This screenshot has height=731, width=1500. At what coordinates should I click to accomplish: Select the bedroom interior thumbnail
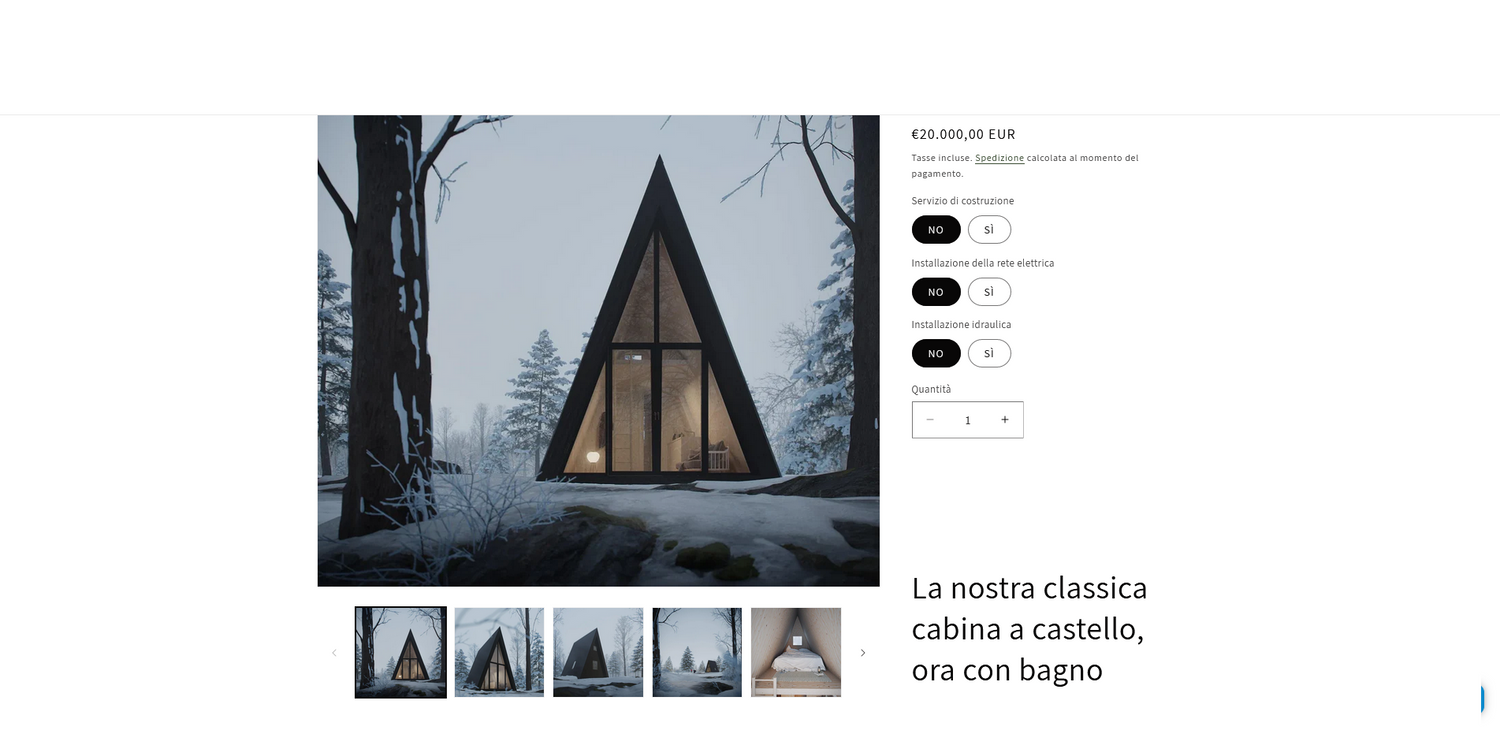tap(796, 652)
